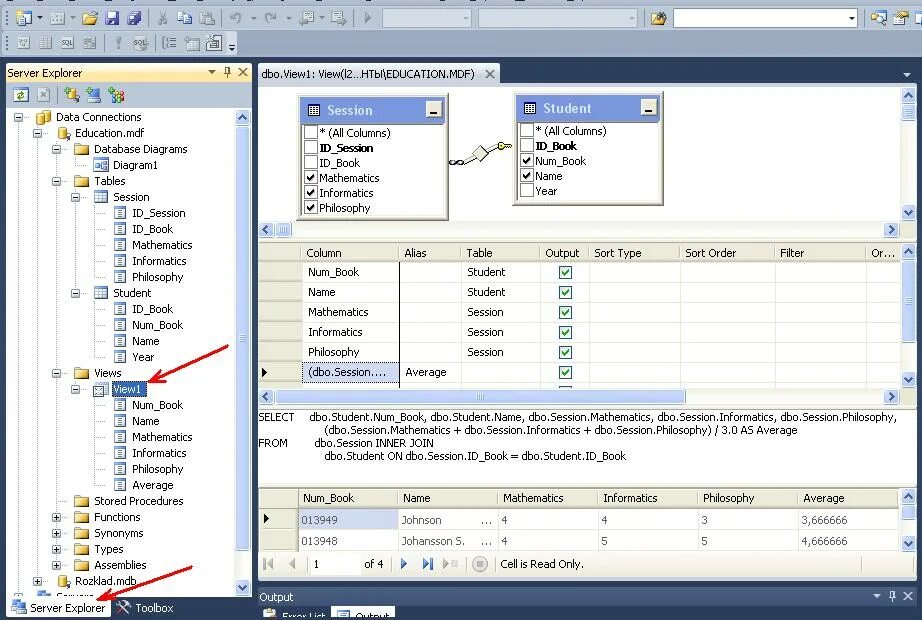
Task: Click Server Explorer tree scrollbar down arrow
Action: pyautogui.click(x=242, y=587)
